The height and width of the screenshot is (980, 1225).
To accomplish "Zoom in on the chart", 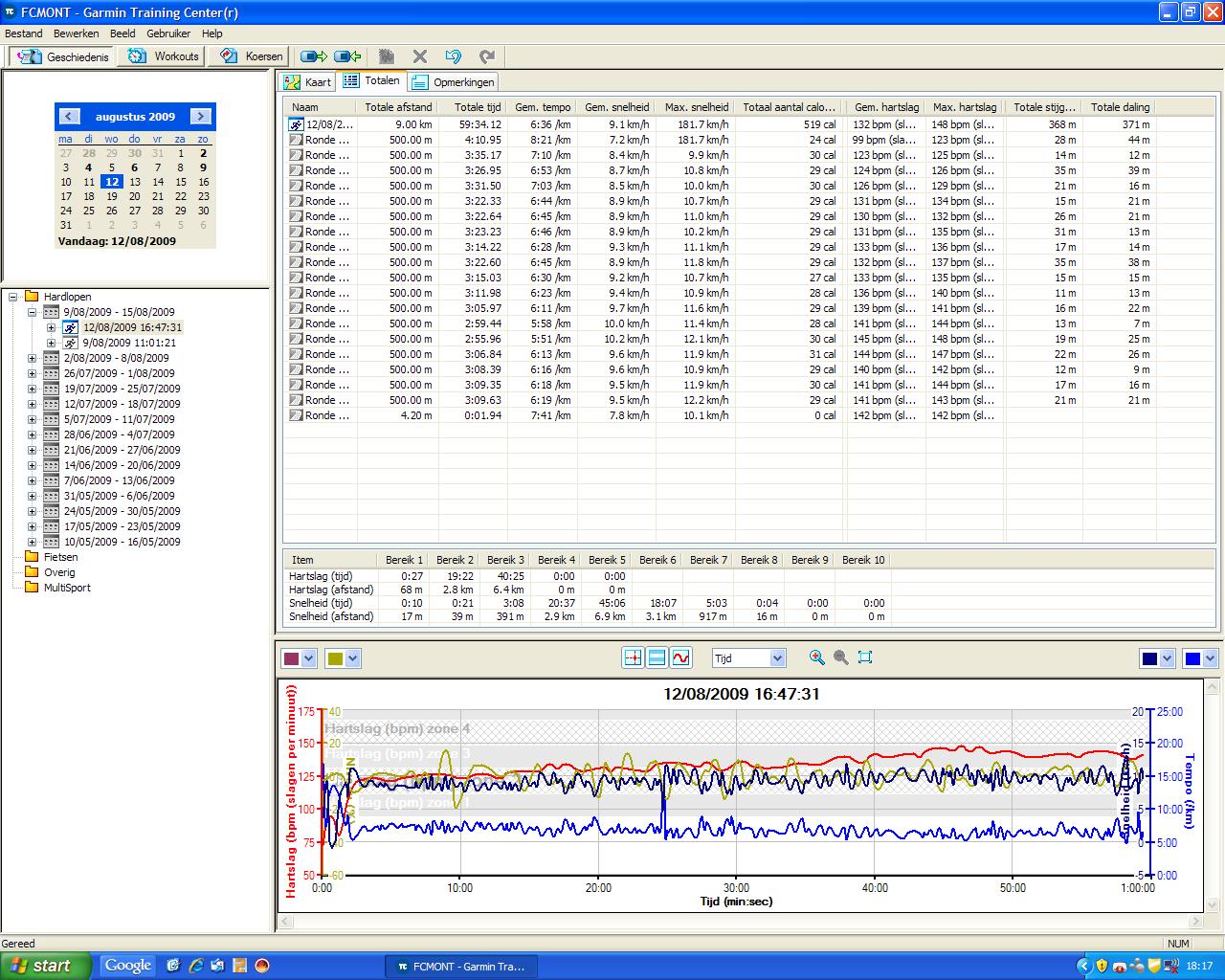I will (816, 657).
